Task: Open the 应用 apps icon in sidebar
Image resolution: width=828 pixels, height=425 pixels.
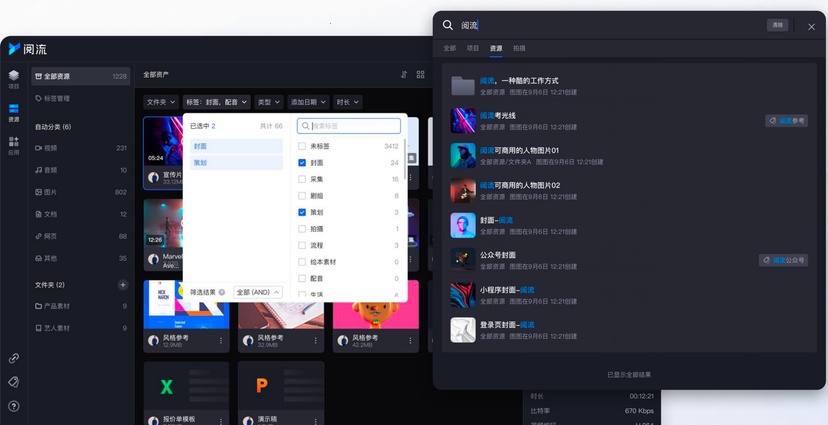Action: click(x=13, y=145)
